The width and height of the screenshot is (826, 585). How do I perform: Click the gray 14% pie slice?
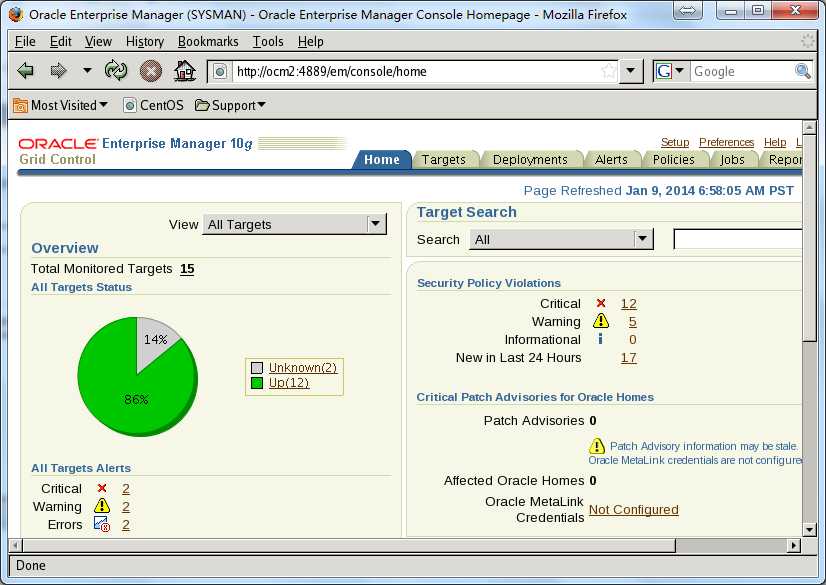coord(154,339)
